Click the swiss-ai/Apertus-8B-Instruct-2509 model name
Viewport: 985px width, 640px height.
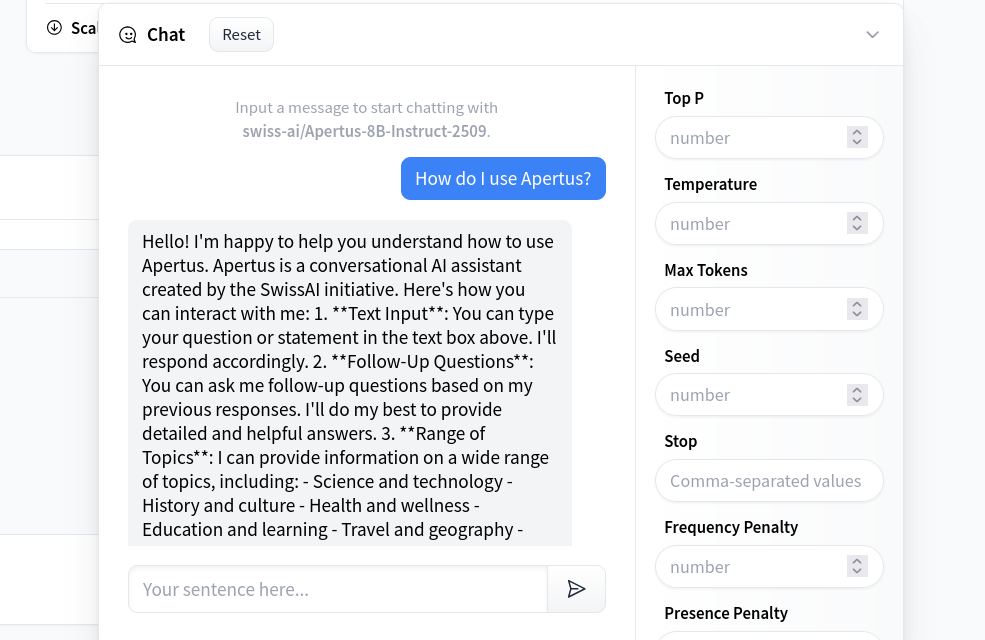coord(364,131)
